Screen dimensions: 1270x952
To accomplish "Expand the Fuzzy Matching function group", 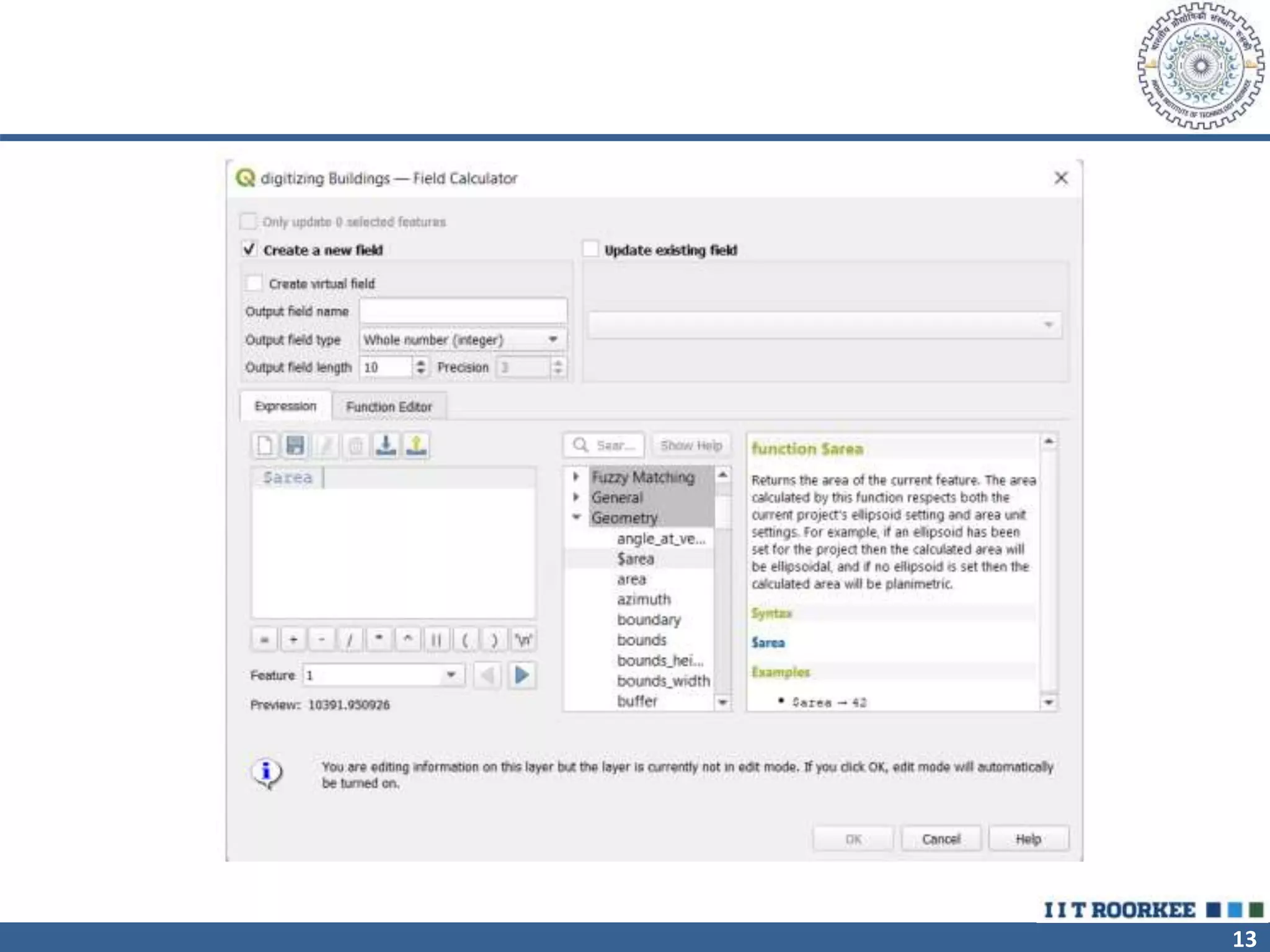I will click(575, 477).
